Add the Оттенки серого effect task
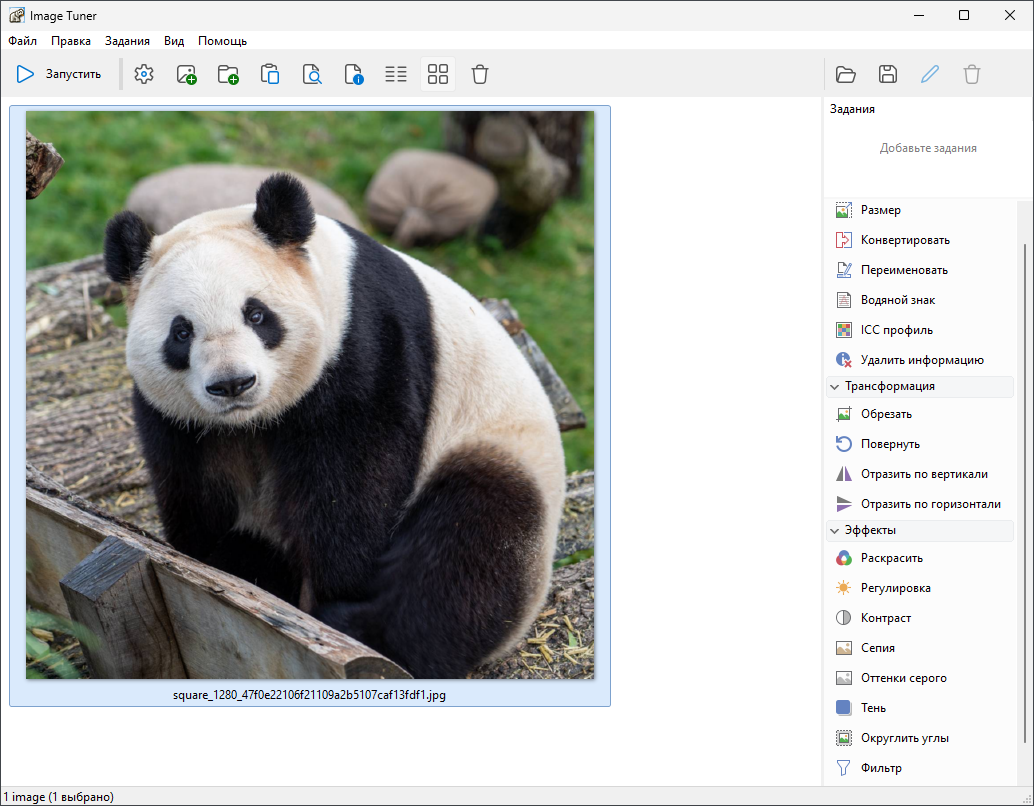The width and height of the screenshot is (1034, 806). [903, 678]
